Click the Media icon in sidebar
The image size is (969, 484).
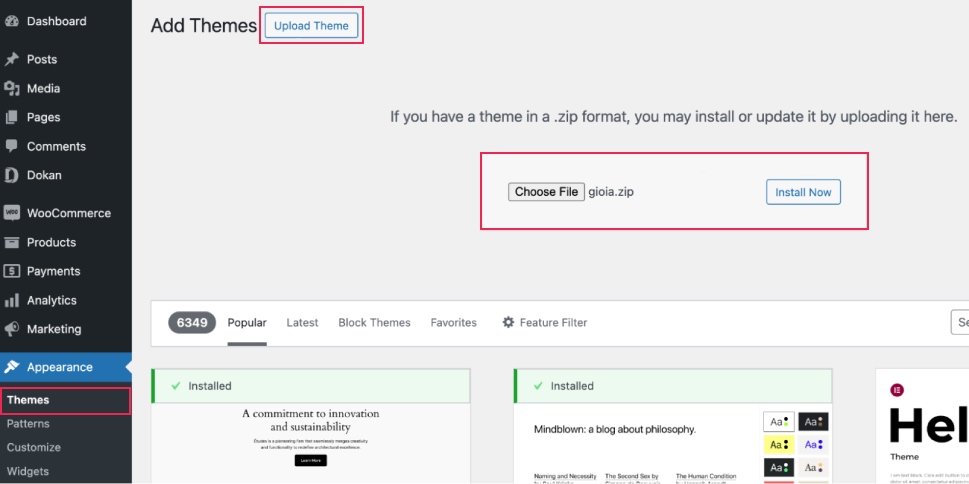(x=11, y=88)
